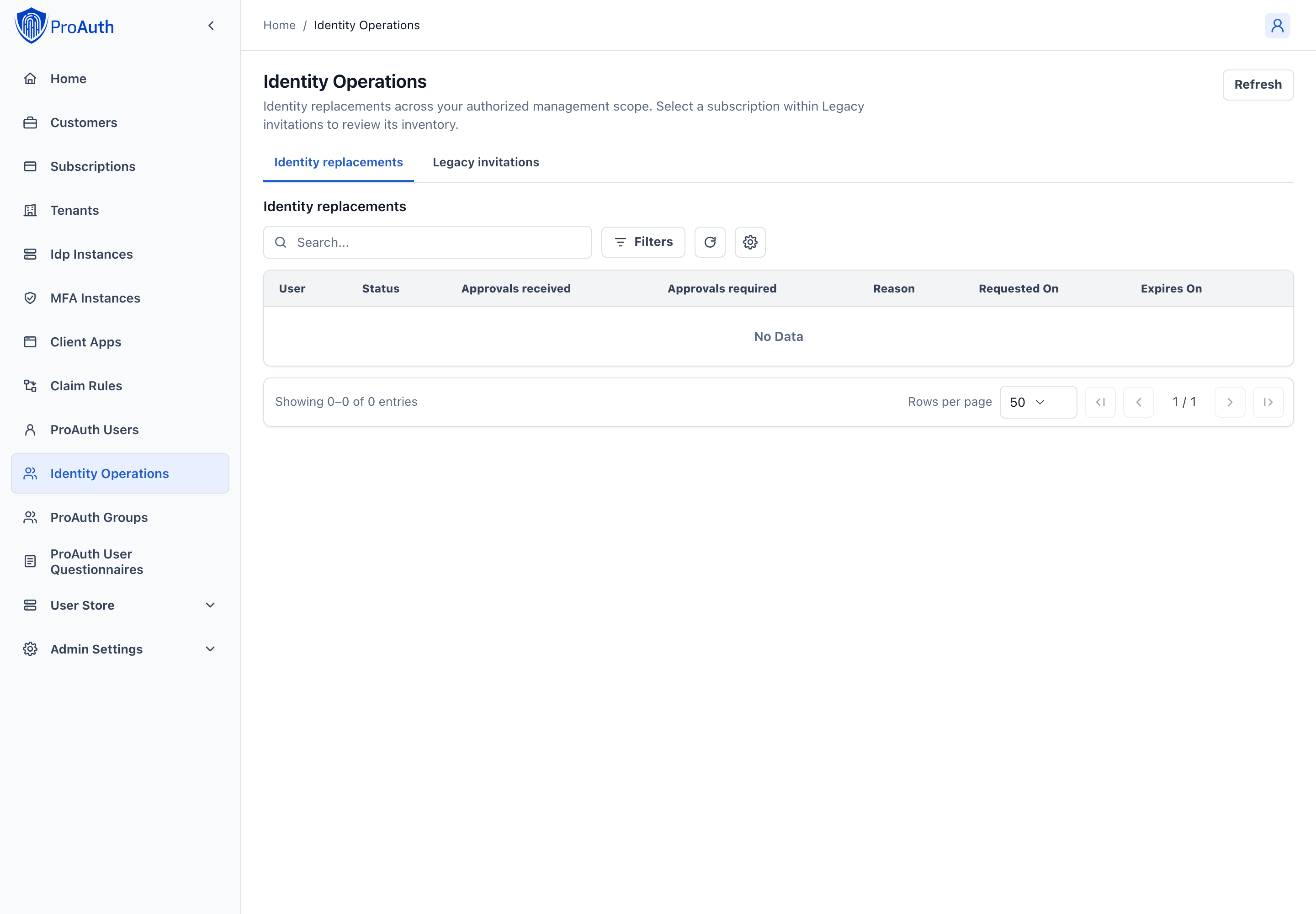Click the Claim Rules icon
The height and width of the screenshot is (914, 1316).
[x=30, y=386]
